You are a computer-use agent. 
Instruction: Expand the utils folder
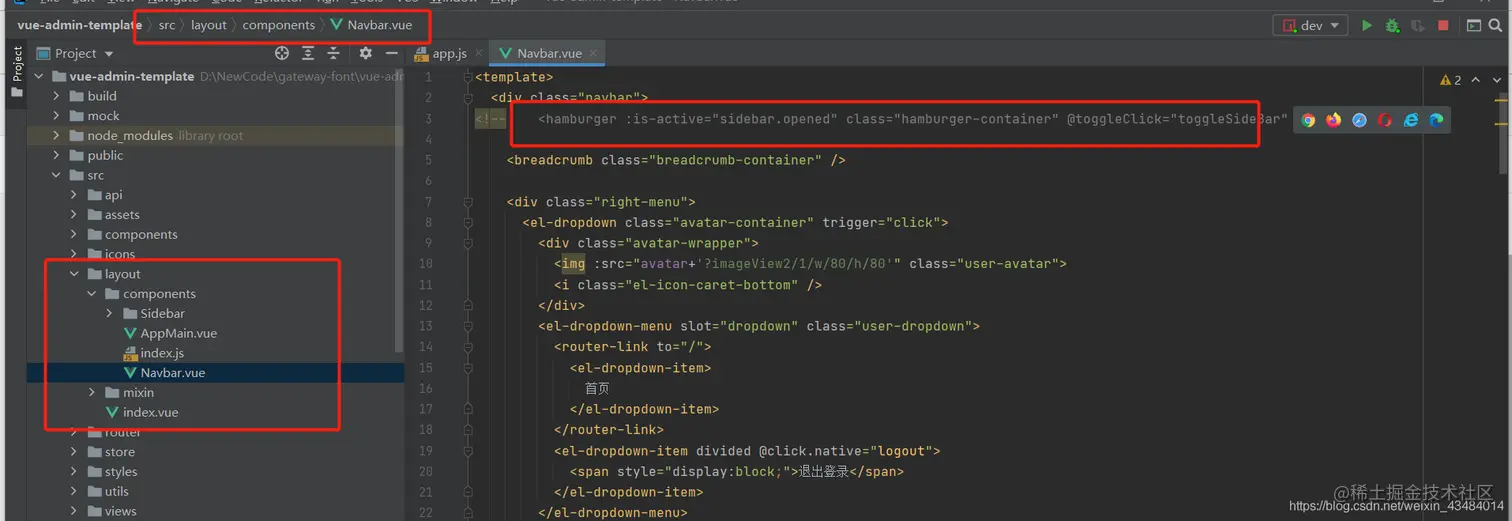pos(74,491)
